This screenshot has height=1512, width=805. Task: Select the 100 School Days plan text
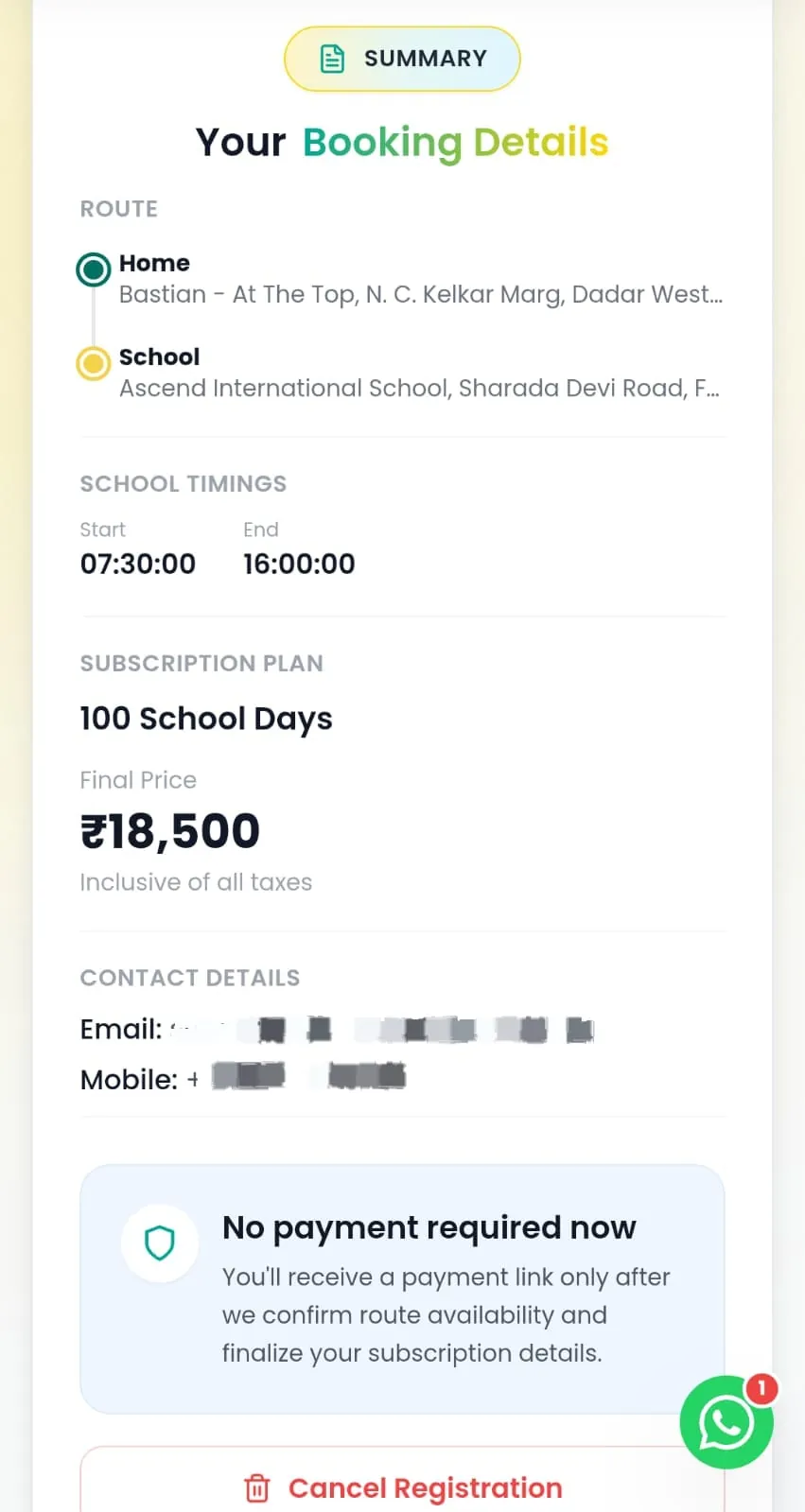coord(206,719)
